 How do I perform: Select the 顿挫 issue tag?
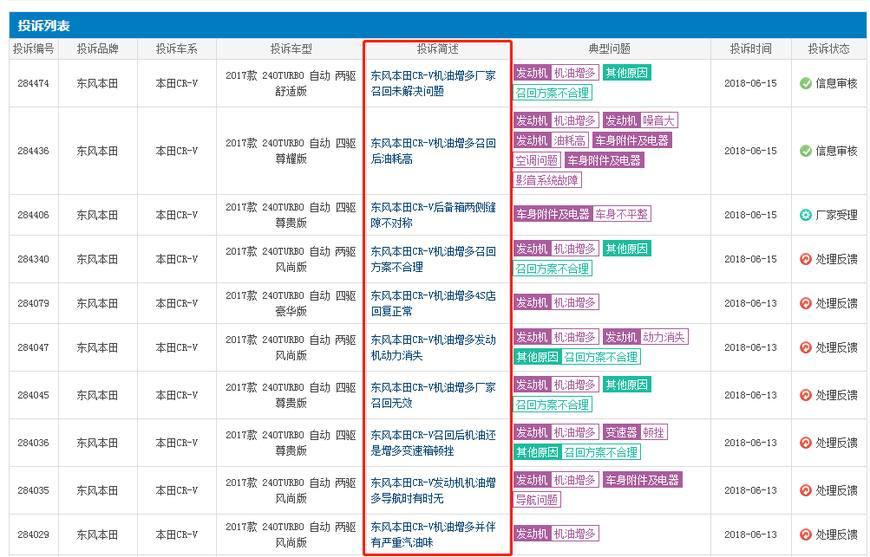click(x=653, y=432)
